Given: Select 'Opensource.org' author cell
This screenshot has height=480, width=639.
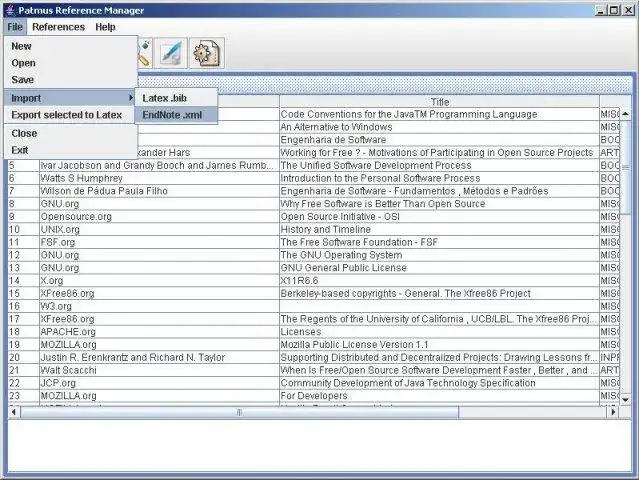Looking at the screenshot, I should [x=159, y=217].
